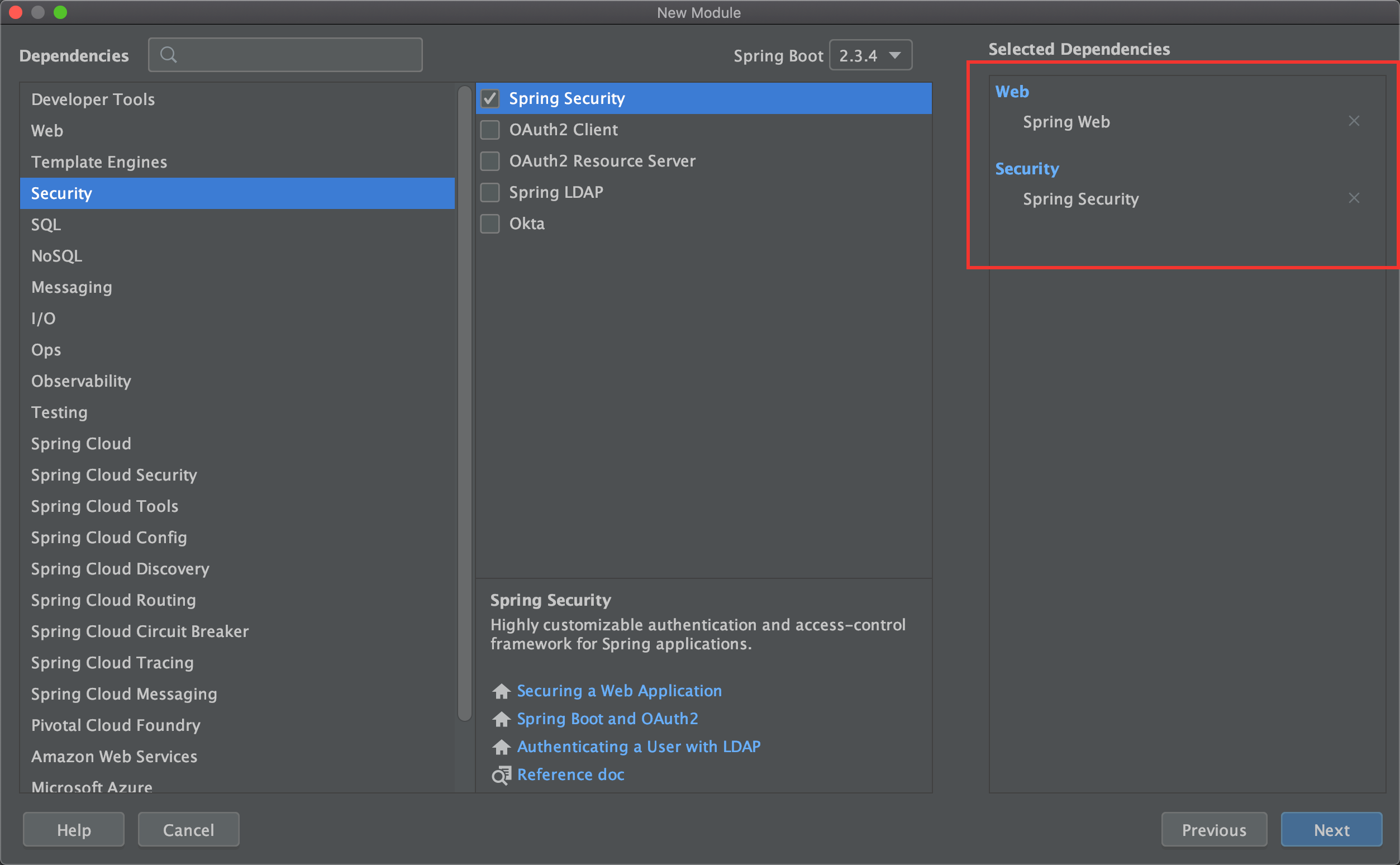Click the category list vertical scrollbar
Viewport: 1400px width, 865px height.
pos(465,401)
